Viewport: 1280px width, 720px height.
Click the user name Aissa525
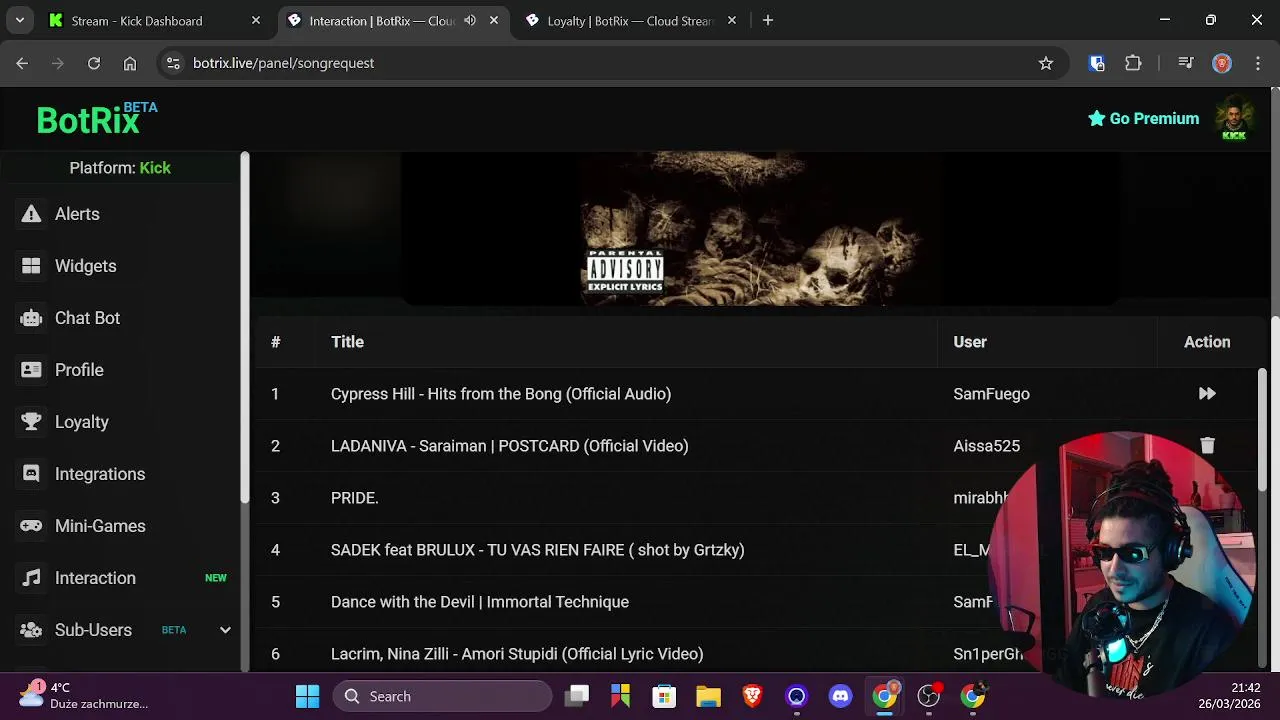click(987, 446)
